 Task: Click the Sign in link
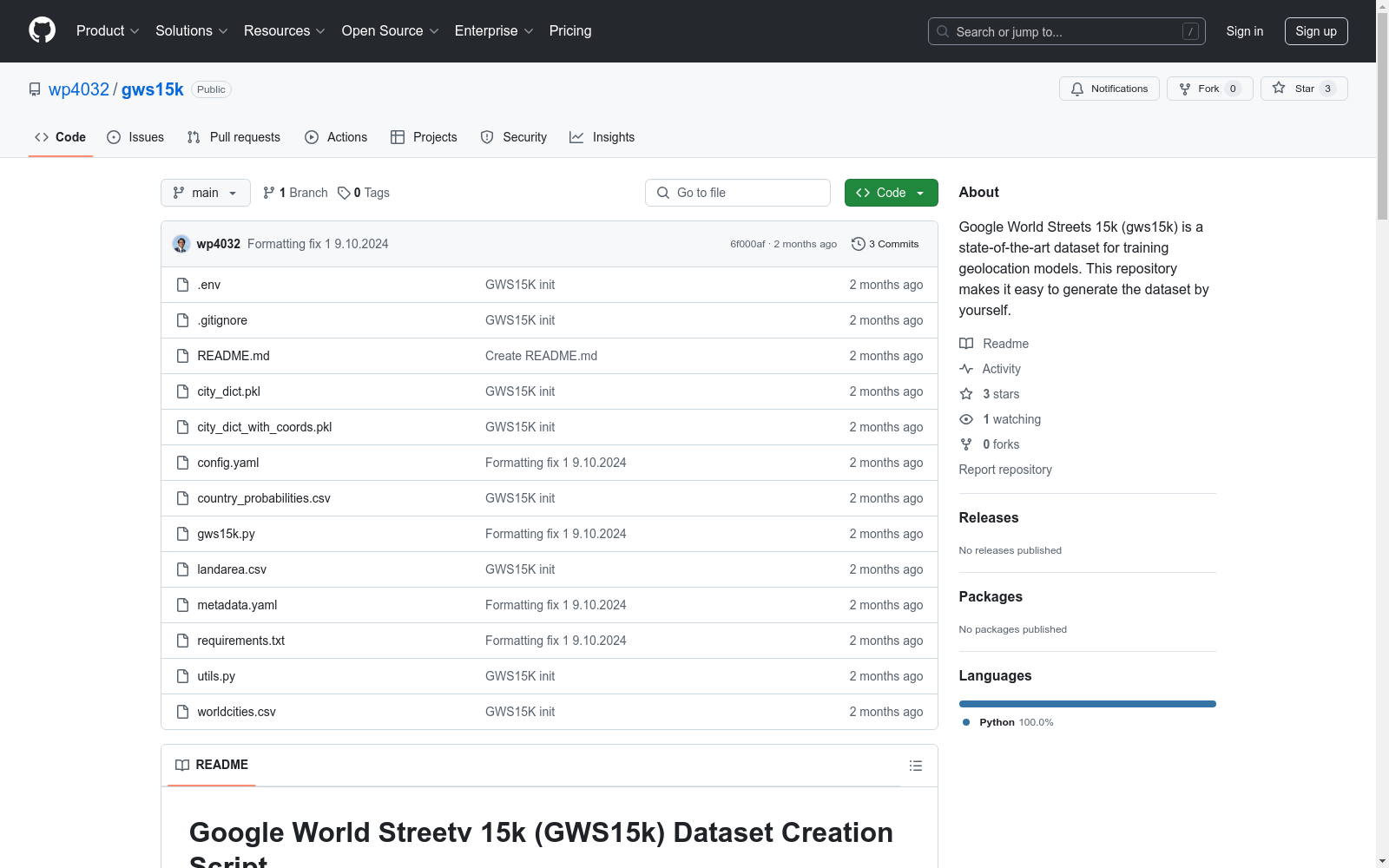click(1245, 31)
